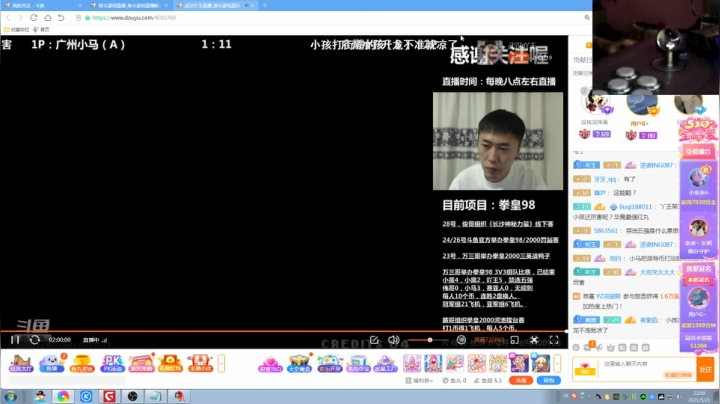Open emoji picker in chat toolbar

(576, 348)
